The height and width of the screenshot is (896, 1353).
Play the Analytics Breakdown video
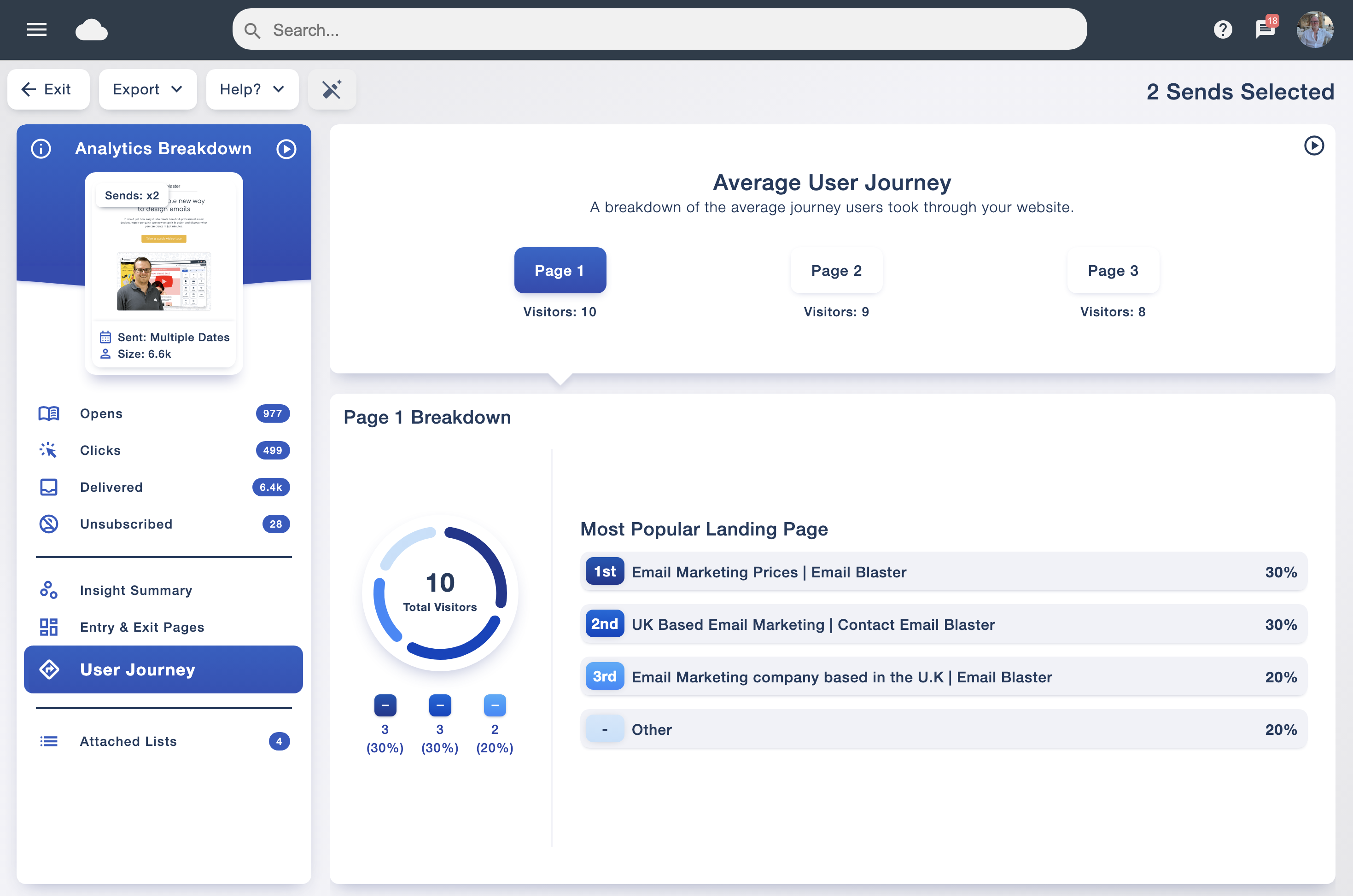(286, 149)
